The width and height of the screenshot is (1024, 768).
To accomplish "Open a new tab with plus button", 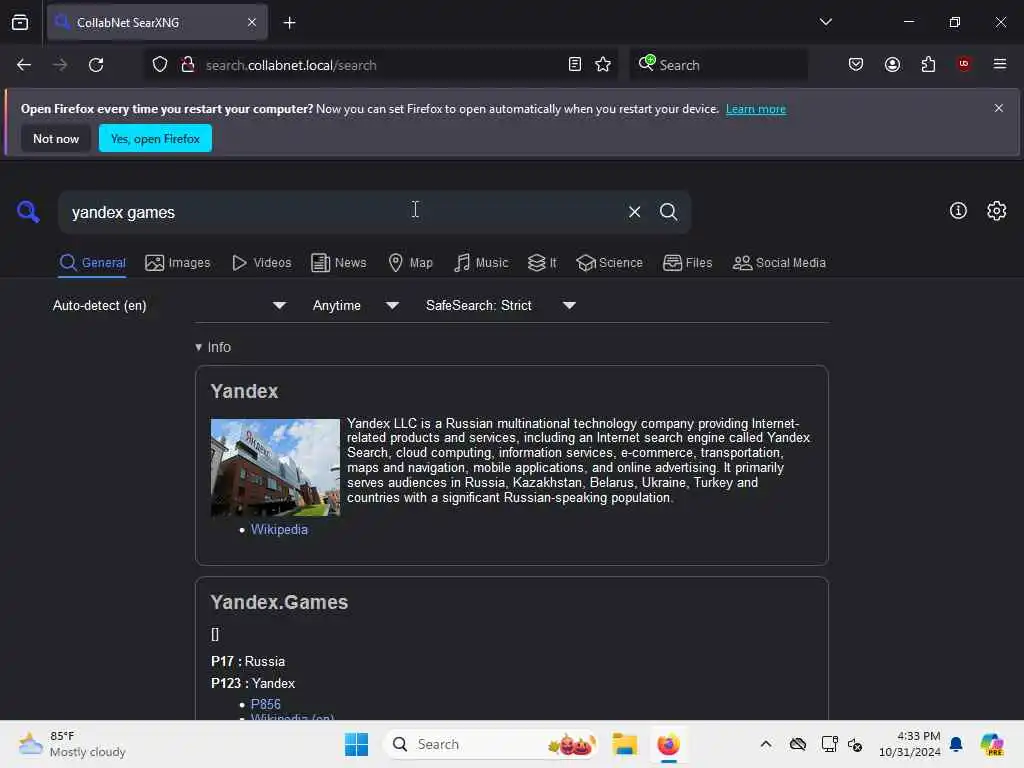I will [289, 23].
